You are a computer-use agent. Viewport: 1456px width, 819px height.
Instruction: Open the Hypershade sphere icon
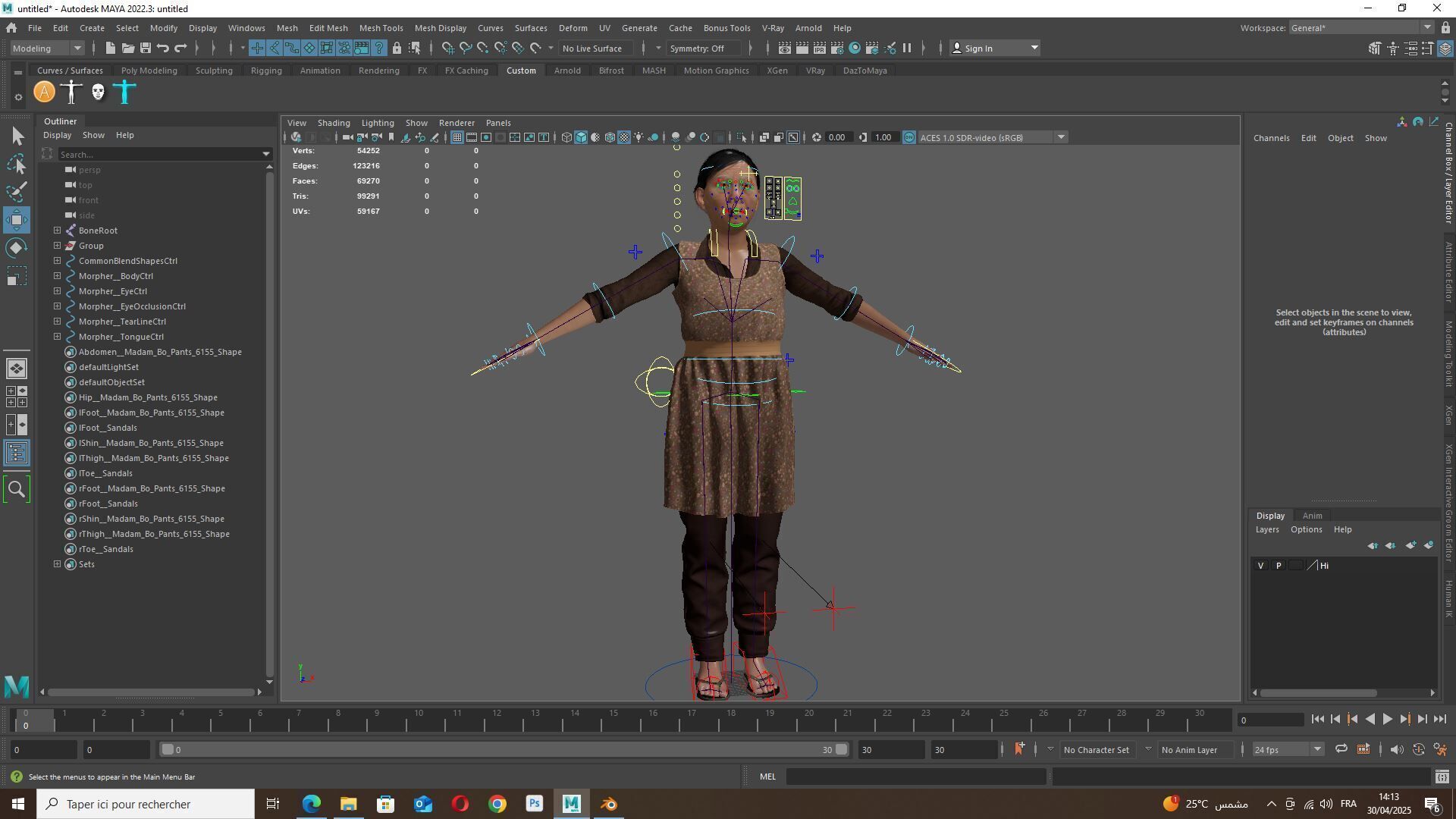pyautogui.click(x=855, y=48)
